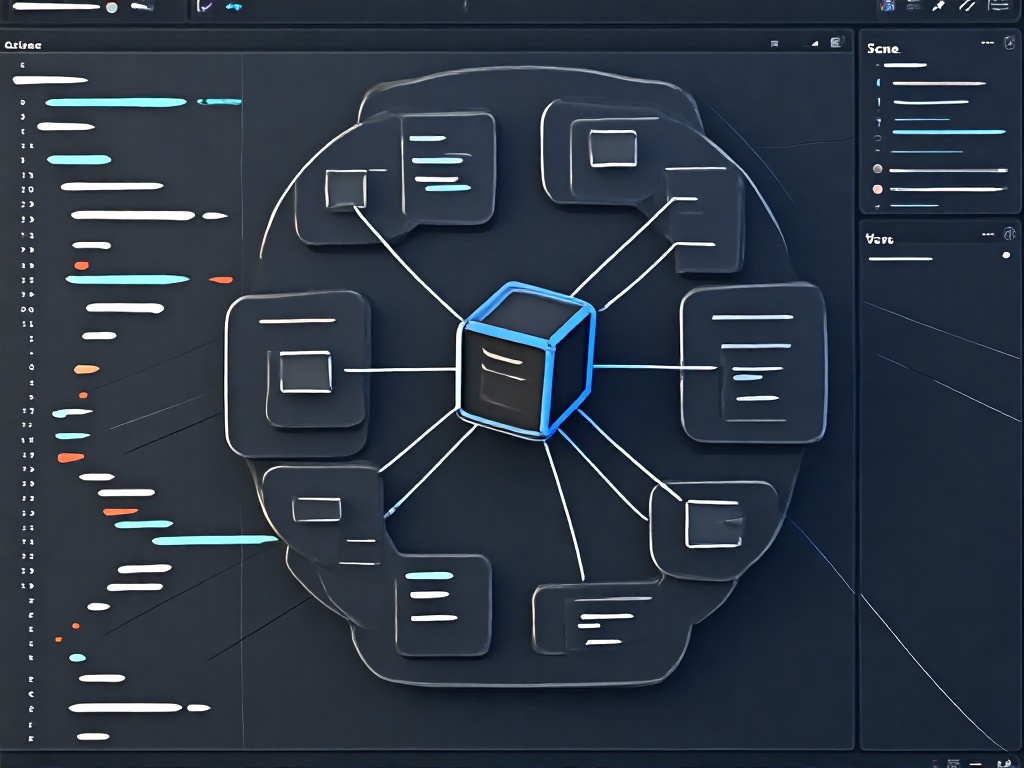Click the circular icon in the Vare panel header
The width and height of the screenshot is (1024, 768).
pyautogui.click(x=1010, y=234)
